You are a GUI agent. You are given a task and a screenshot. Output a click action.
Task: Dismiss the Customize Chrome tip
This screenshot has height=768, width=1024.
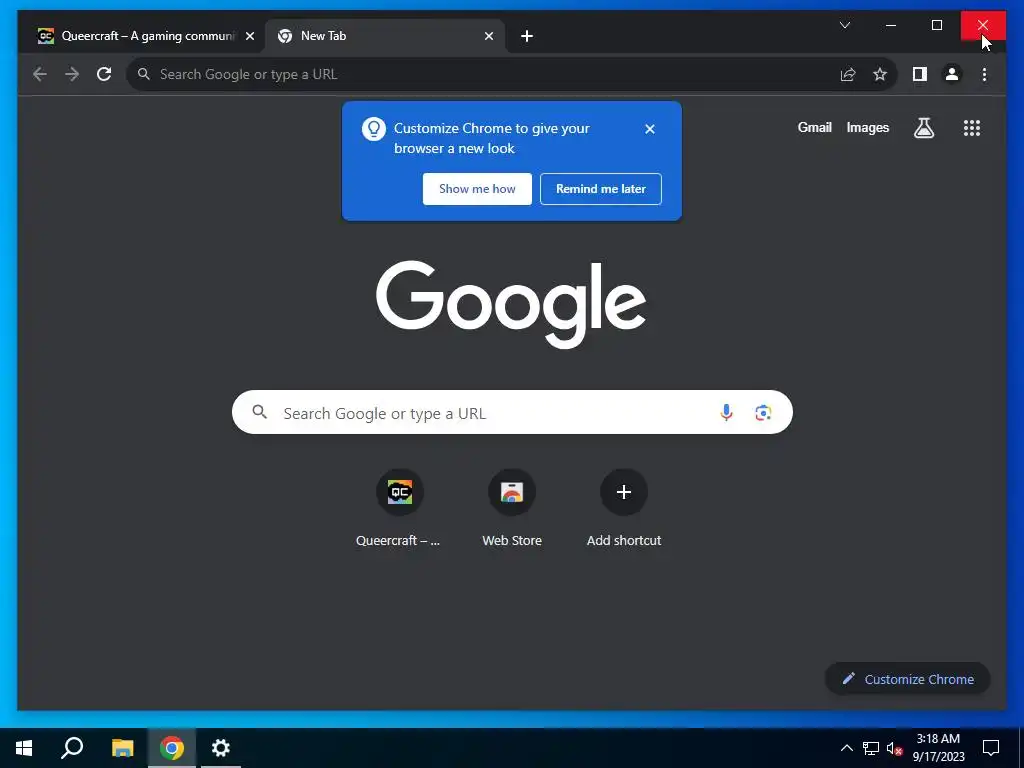pyautogui.click(x=650, y=129)
